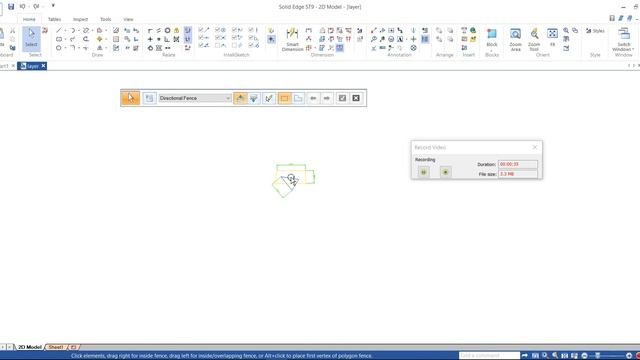Toggle unchecked IntelliSketch checkbox, second column bottom row
Image resolution: width=640 pixels, height=360 pixels.
pyautogui.click(x=218, y=45)
